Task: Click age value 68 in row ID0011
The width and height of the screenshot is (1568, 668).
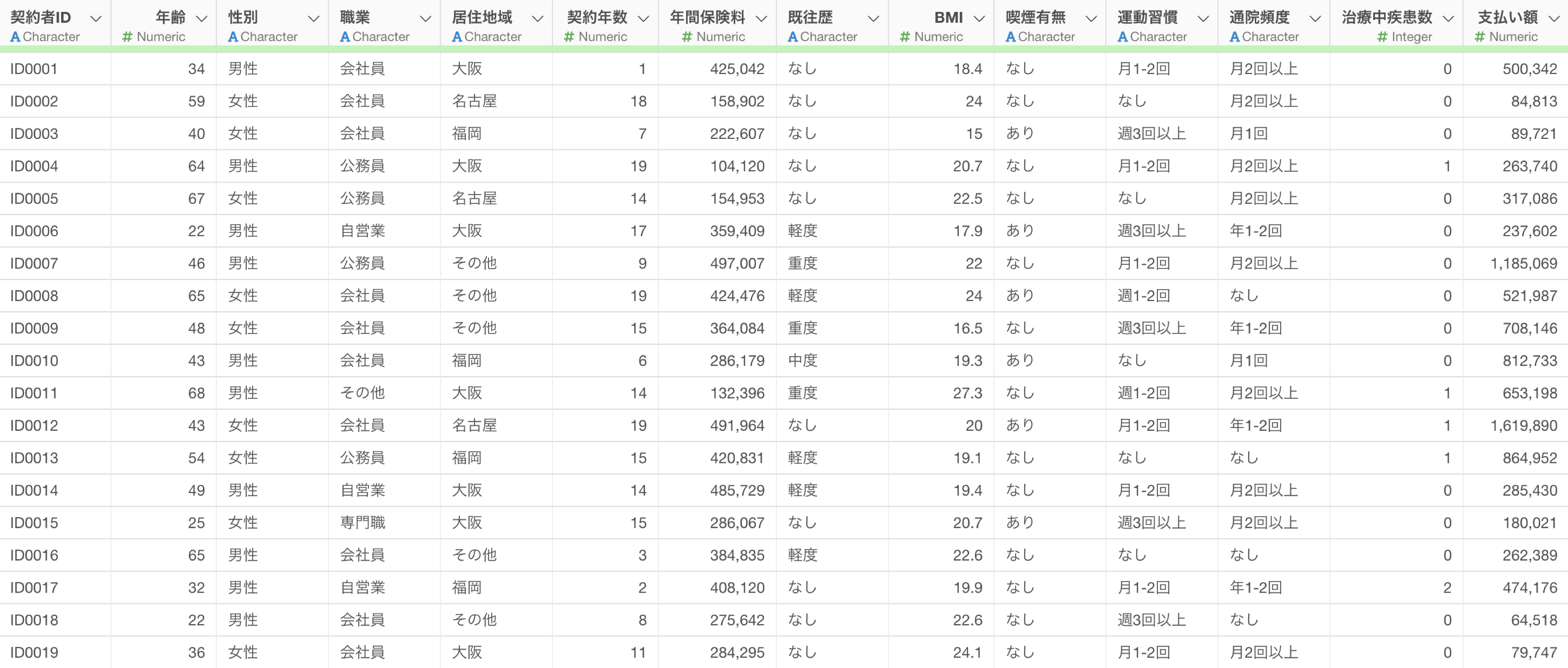Action: coord(197,393)
